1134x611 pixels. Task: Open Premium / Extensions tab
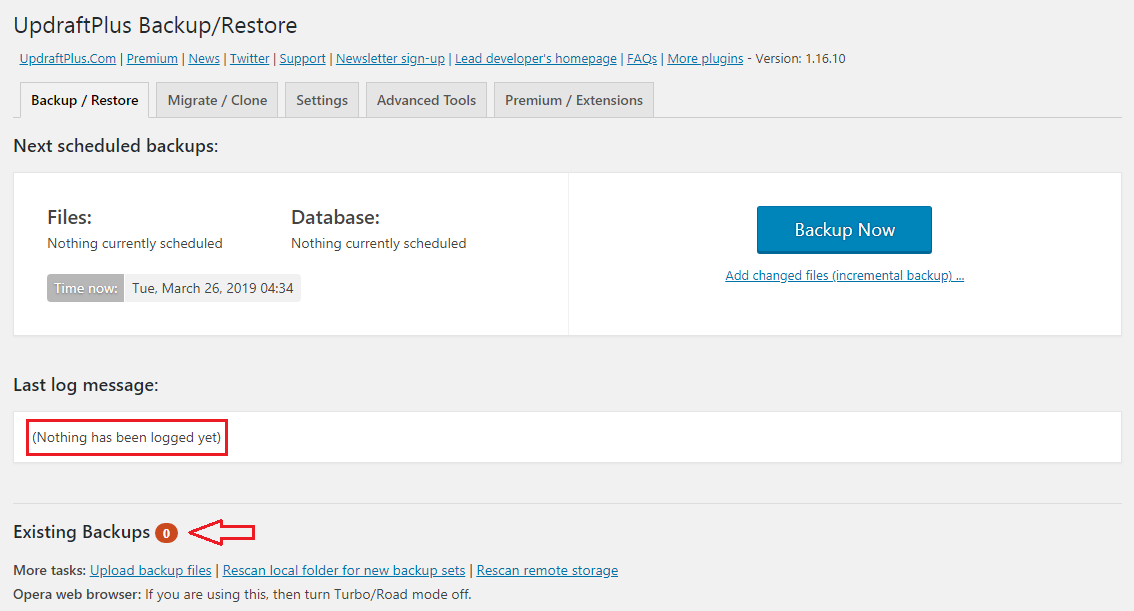click(574, 100)
